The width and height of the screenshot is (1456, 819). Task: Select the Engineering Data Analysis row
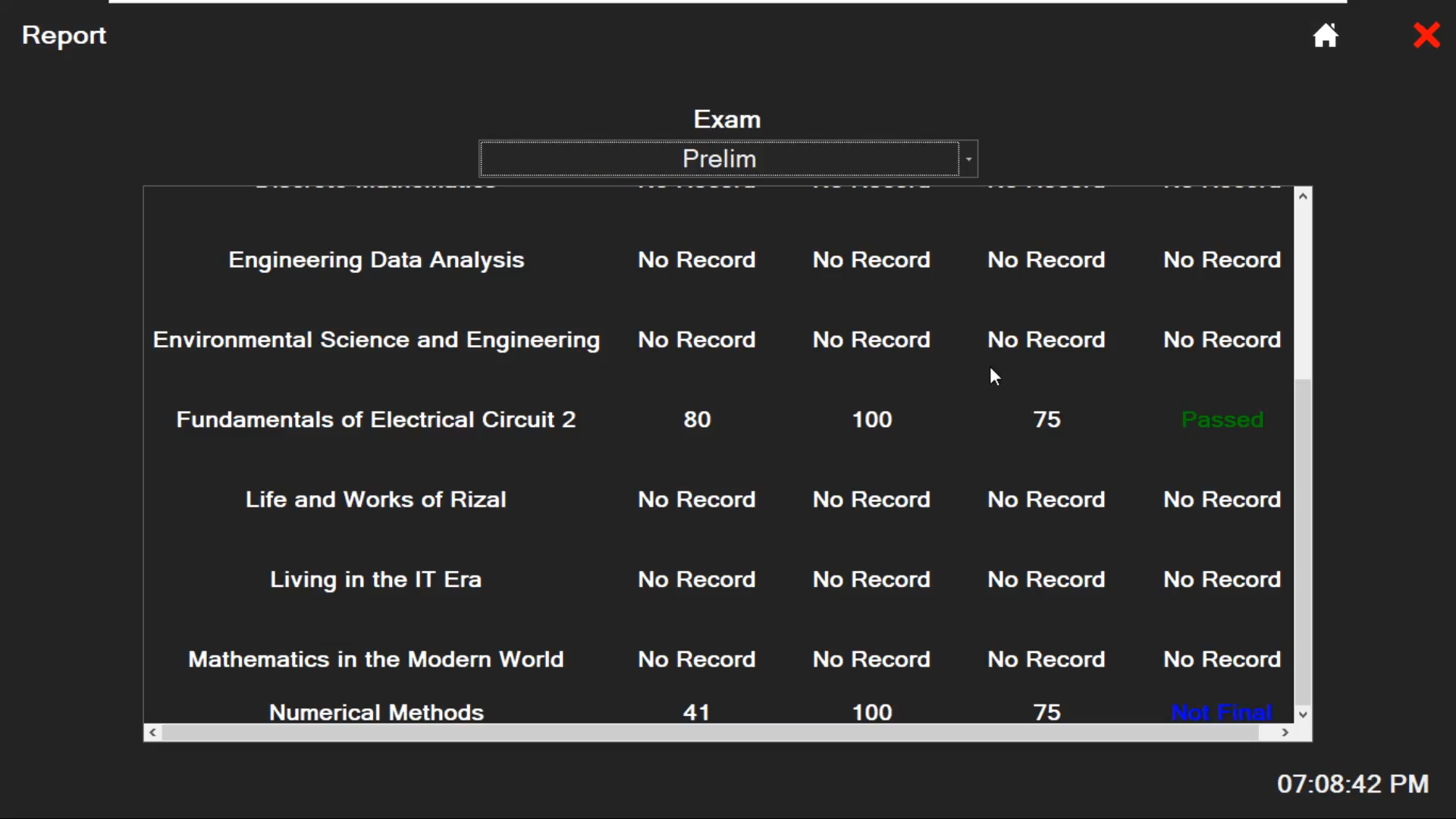[375, 259]
